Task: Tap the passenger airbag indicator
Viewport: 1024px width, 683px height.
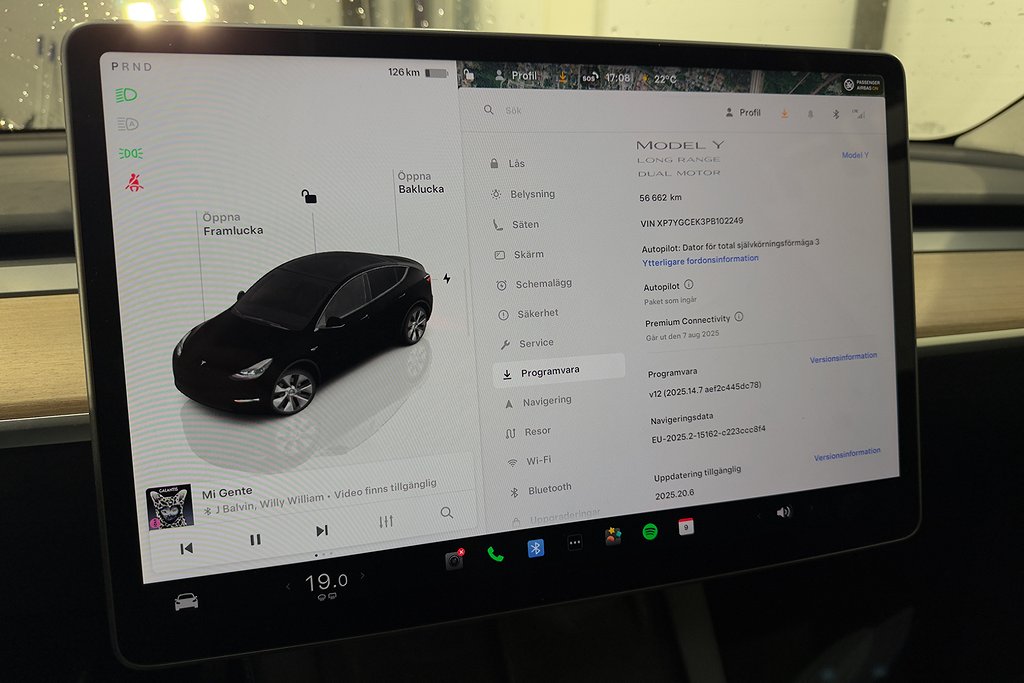Action: (x=862, y=85)
